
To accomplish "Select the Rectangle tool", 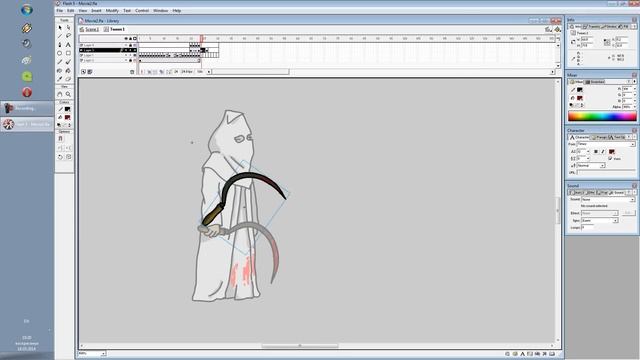I will (68, 53).
